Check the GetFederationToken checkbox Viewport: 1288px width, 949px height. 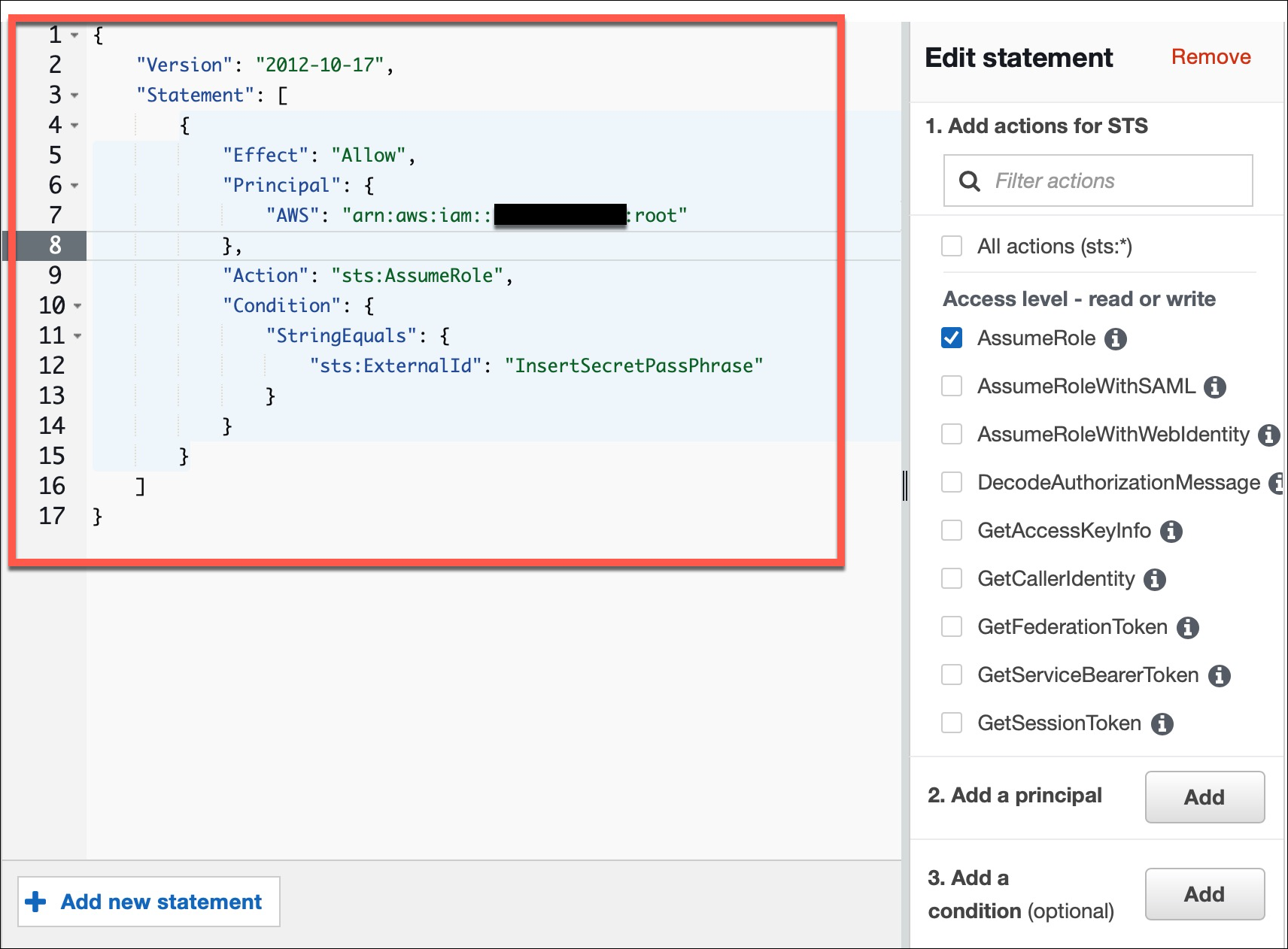[952, 626]
